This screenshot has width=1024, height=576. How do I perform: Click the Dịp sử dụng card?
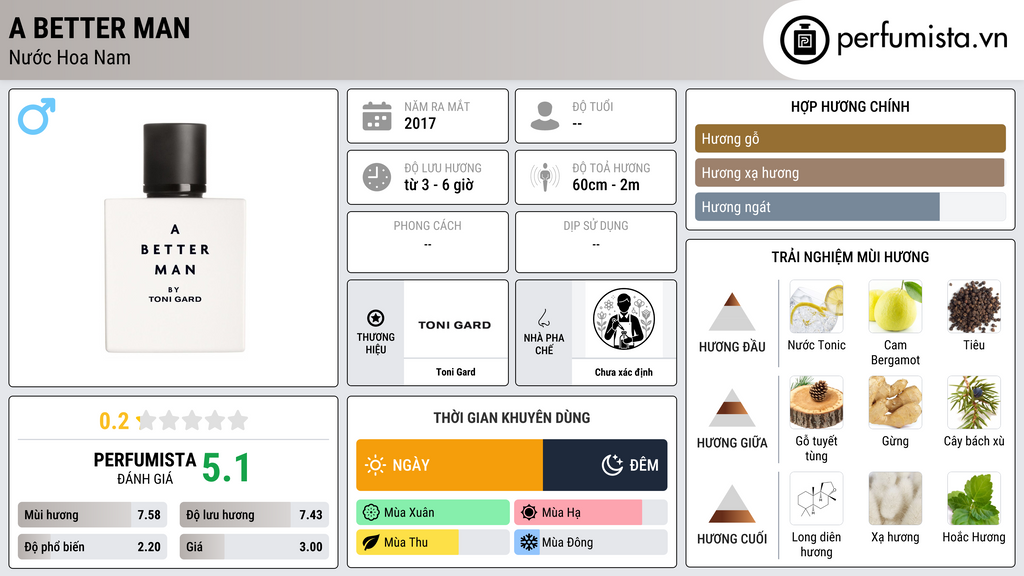[596, 242]
